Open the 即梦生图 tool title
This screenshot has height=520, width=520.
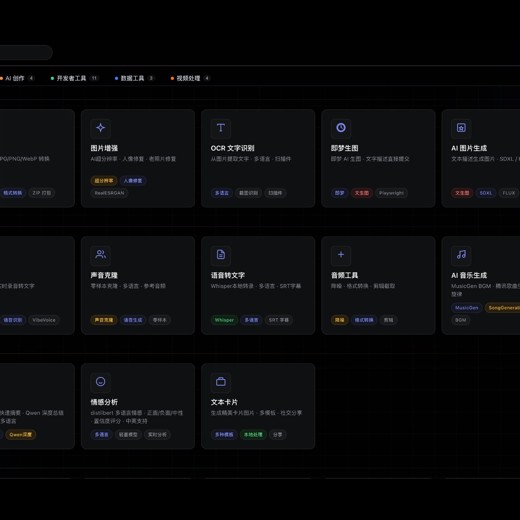point(344,148)
